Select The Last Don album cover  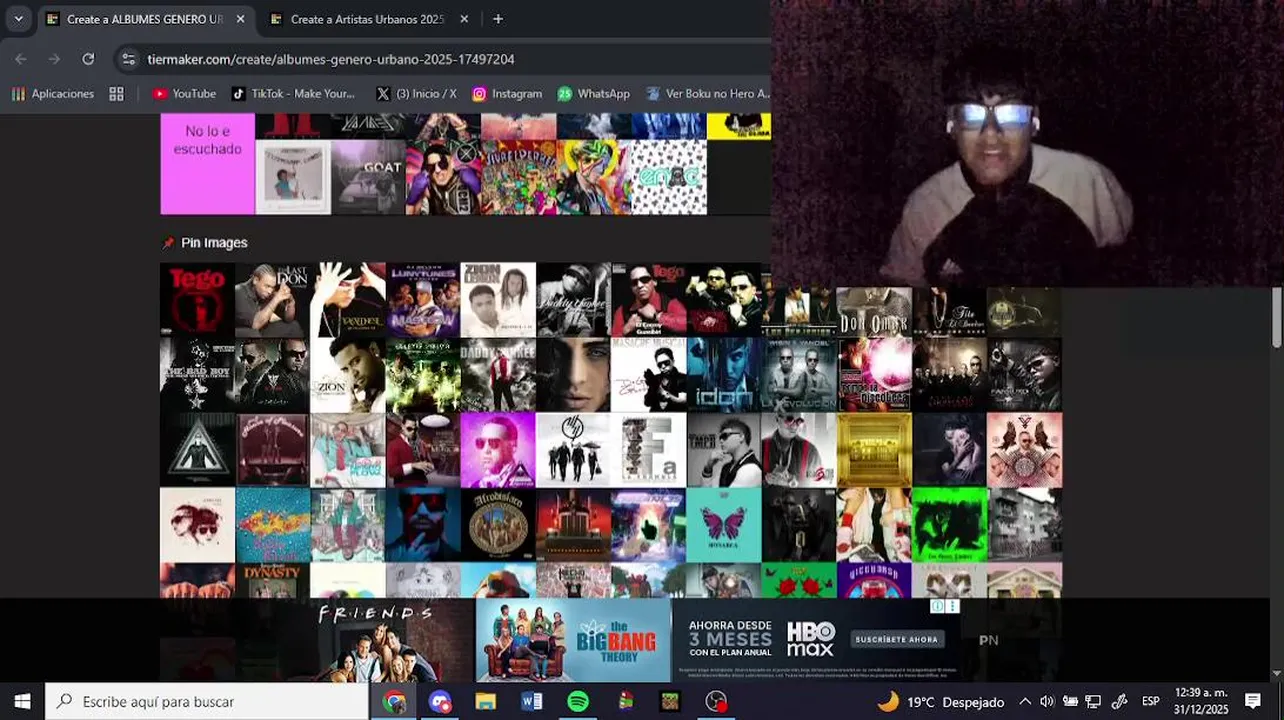pyautogui.click(x=272, y=299)
